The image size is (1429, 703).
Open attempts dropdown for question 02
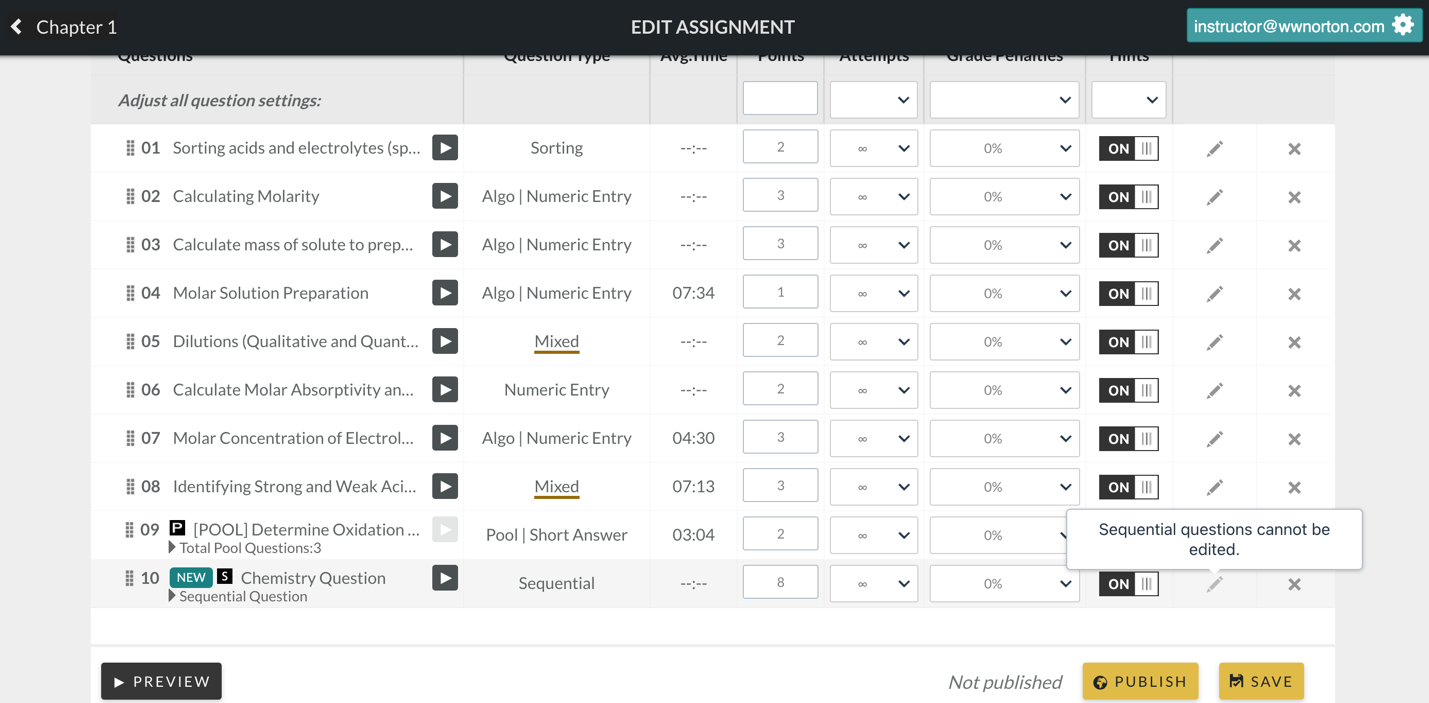coord(873,197)
